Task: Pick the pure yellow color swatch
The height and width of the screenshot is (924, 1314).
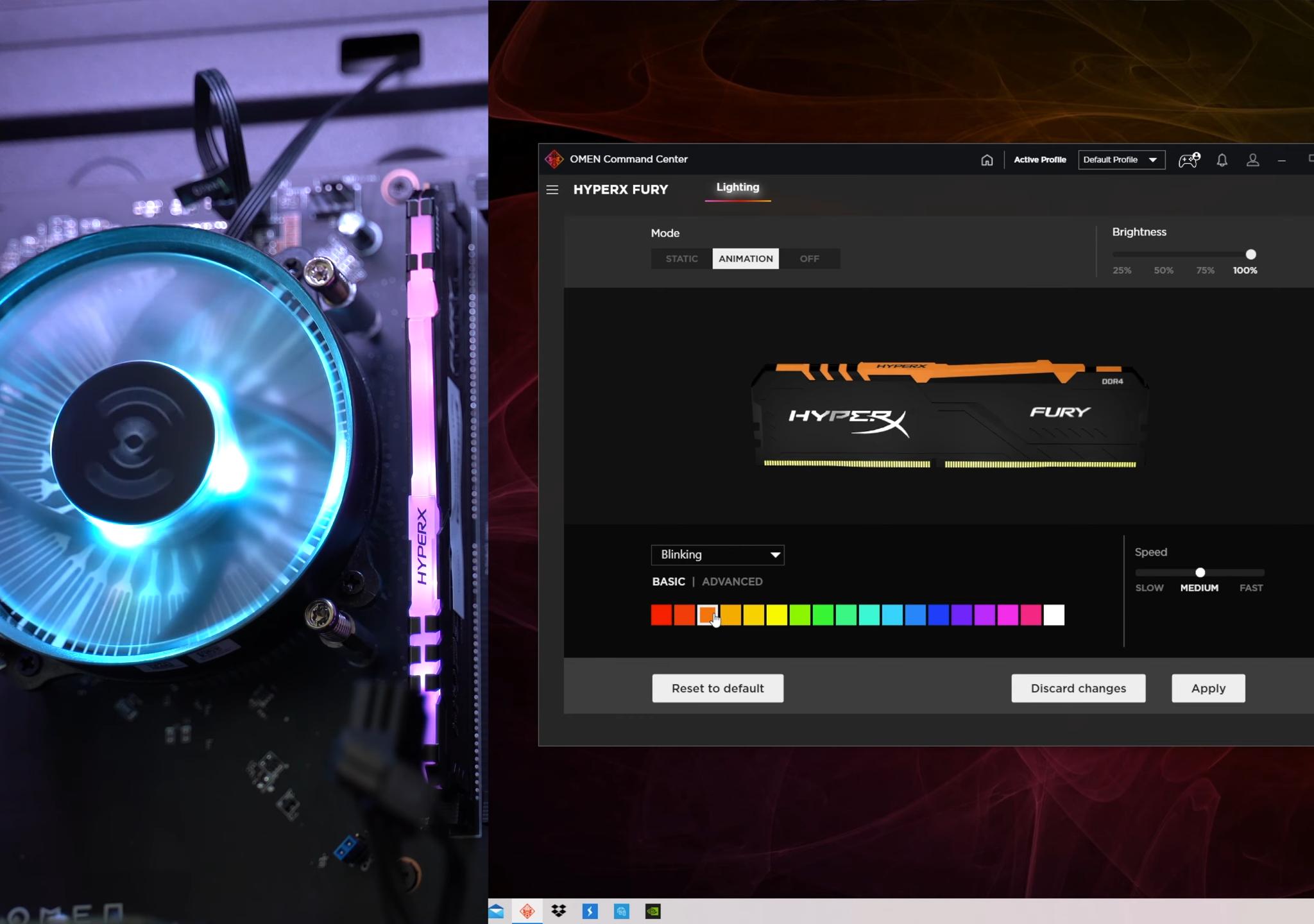Action: (x=777, y=615)
